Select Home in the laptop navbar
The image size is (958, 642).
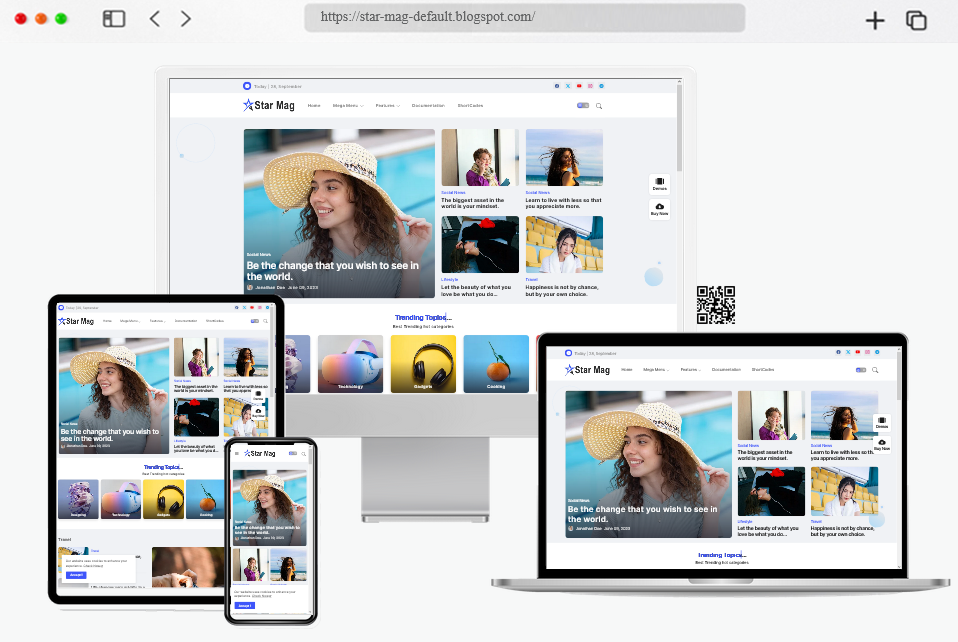click(x=626, y=369)
